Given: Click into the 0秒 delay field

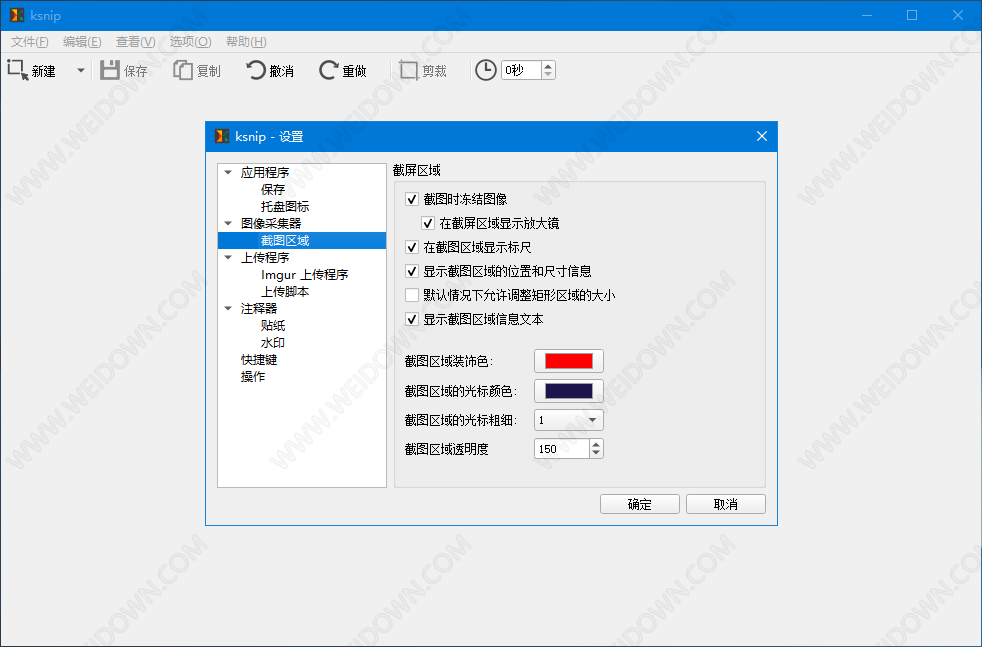Looking at the screenshot, I should point(521,70).
